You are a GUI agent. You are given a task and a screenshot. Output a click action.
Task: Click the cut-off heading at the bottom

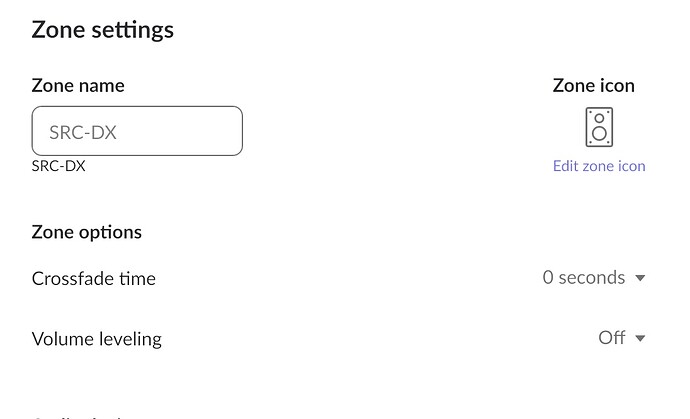pos(80,415)
